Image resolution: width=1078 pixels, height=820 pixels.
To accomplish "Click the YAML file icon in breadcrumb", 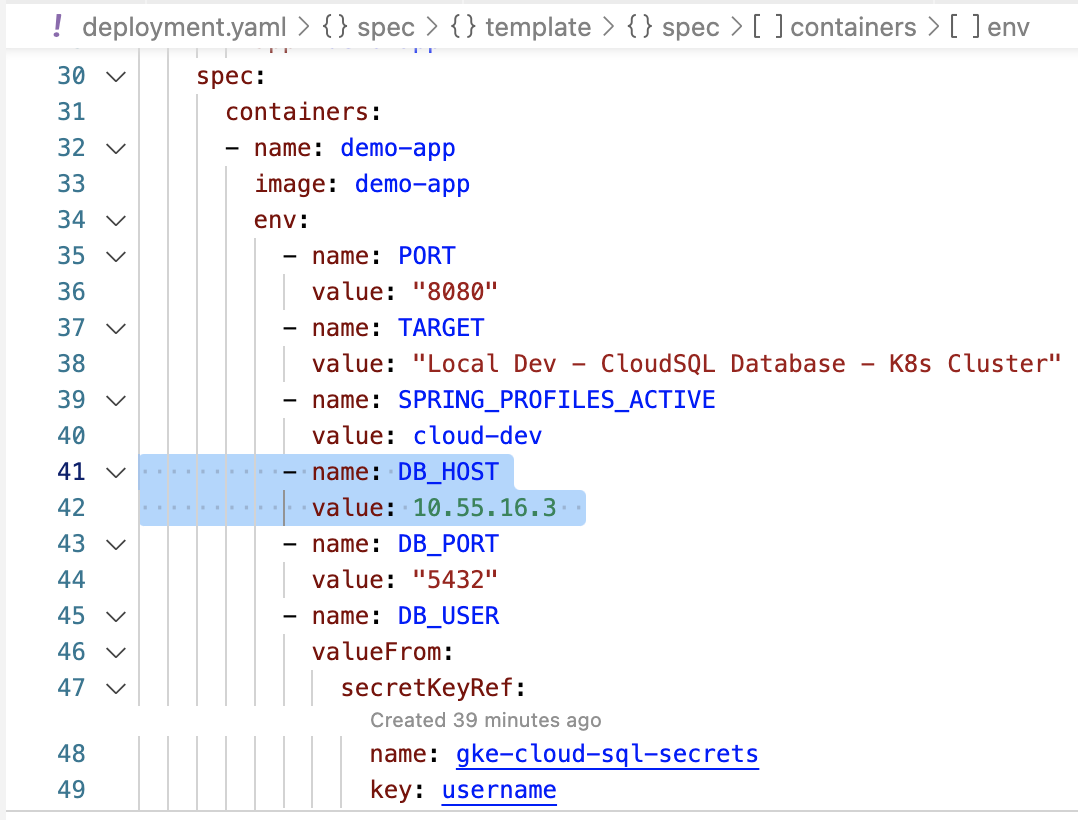I will click(58, 27).
